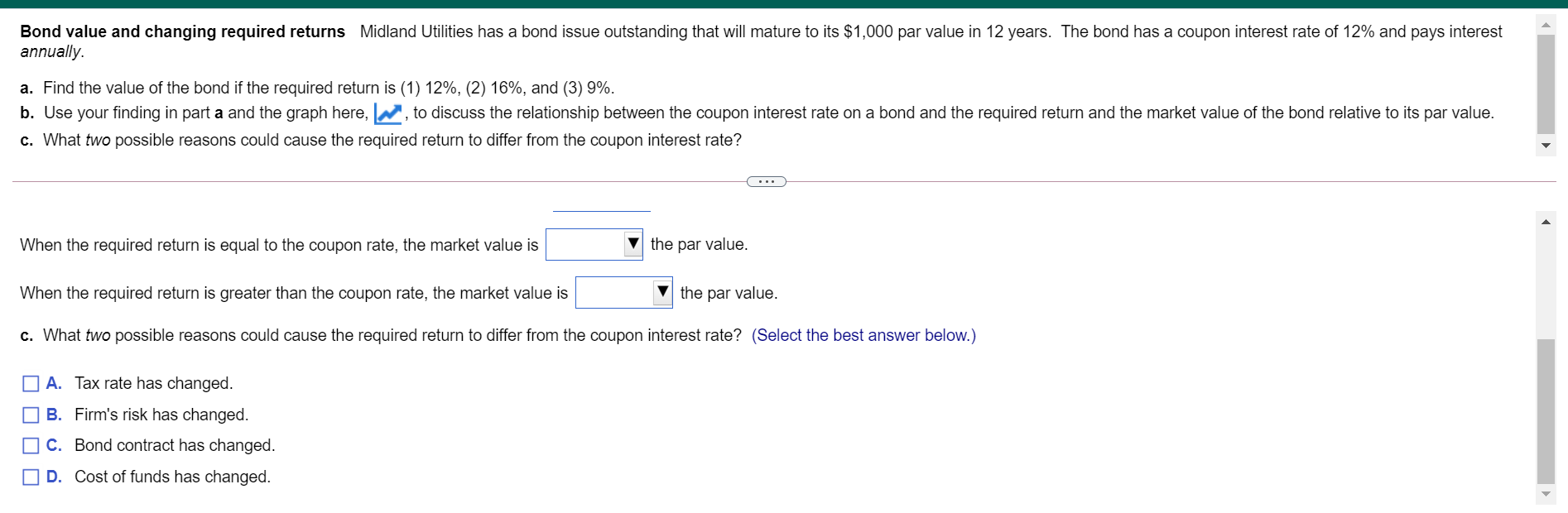
Task: Click the blue line chart icon in part b
Action: pos(389,113)
